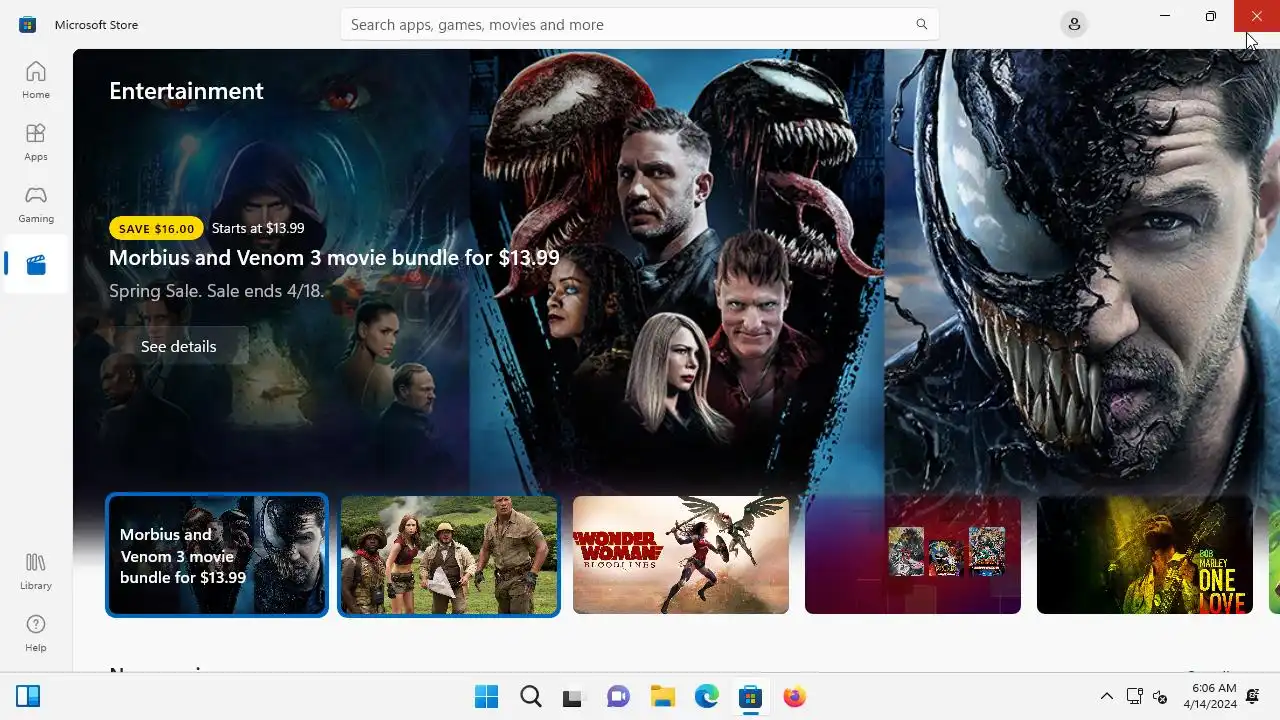Click the 'Starts at $13.99' text
This screenshot has width=1280, height=720.
258,228
